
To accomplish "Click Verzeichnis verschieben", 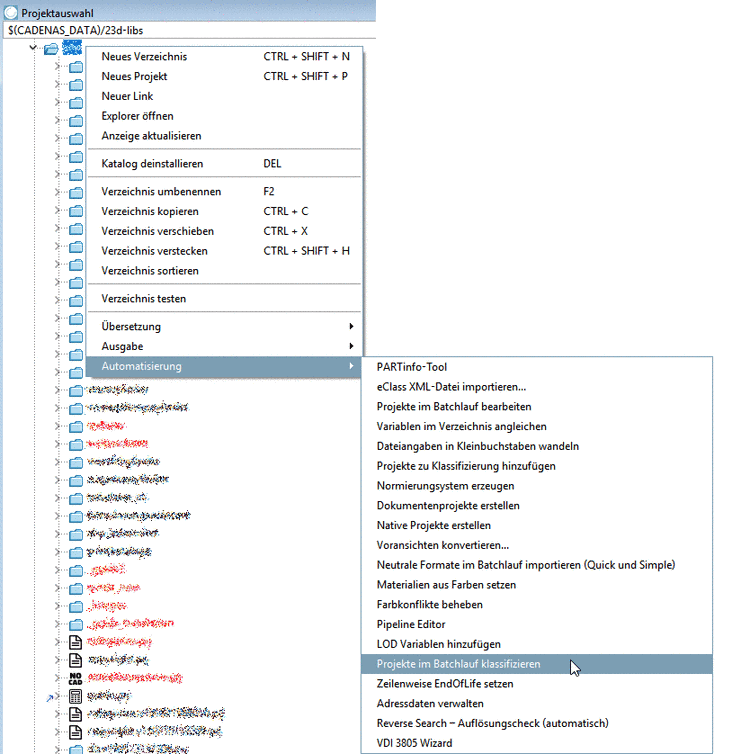I will [x=224, y=231].
